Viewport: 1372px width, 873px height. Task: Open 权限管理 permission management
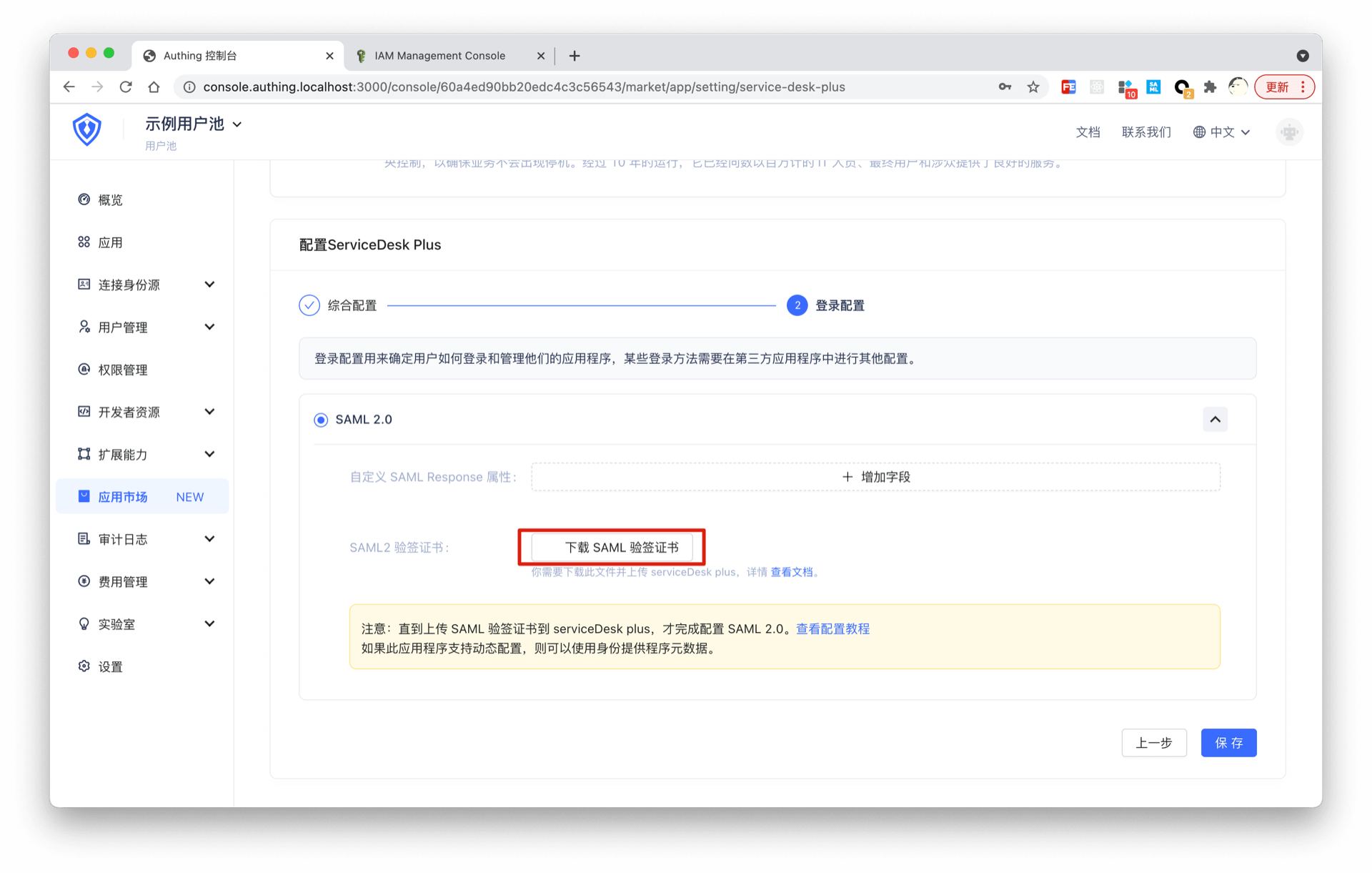[122, 370]
